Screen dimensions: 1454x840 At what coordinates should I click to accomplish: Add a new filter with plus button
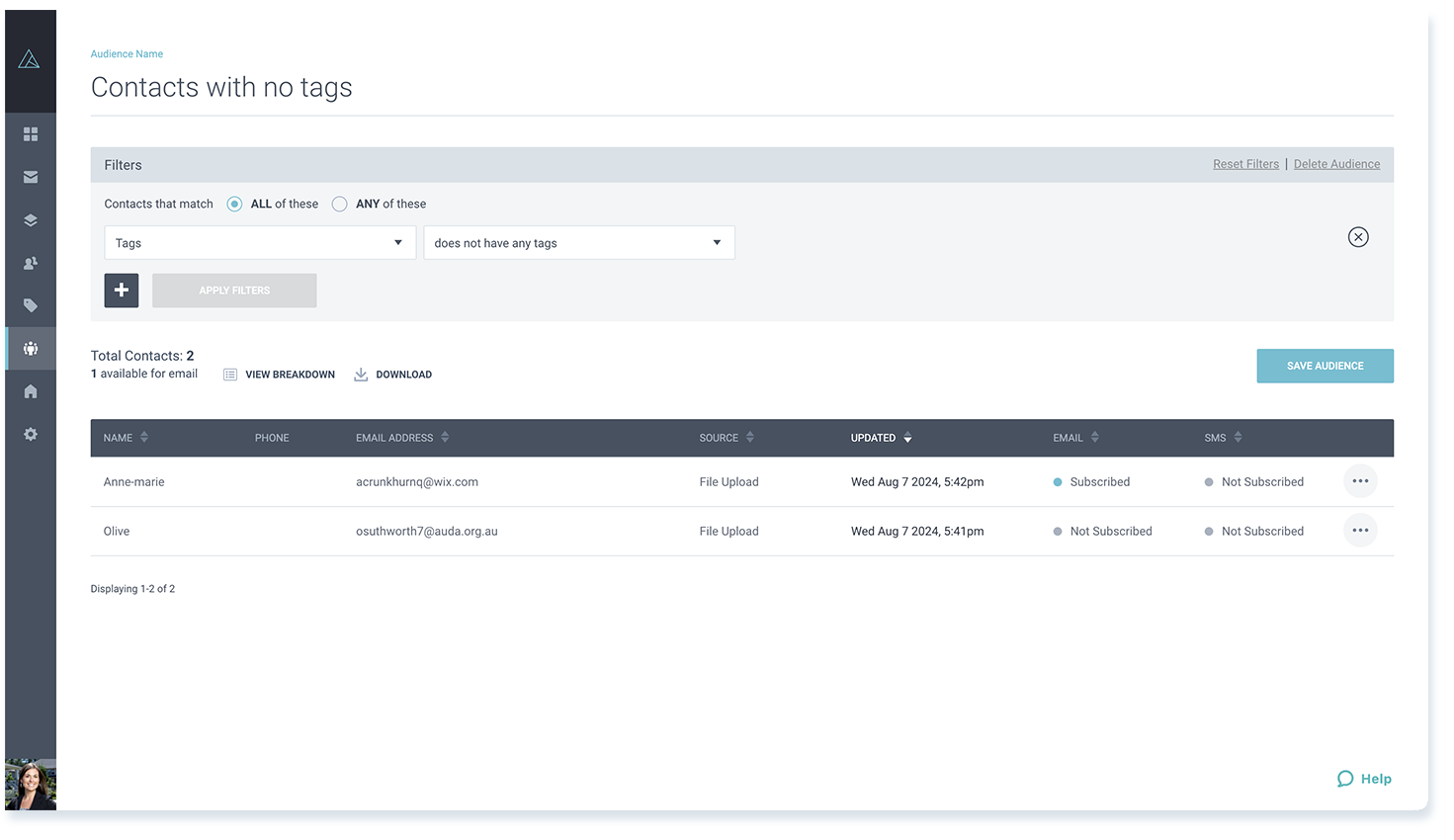(x=122, y=291)
